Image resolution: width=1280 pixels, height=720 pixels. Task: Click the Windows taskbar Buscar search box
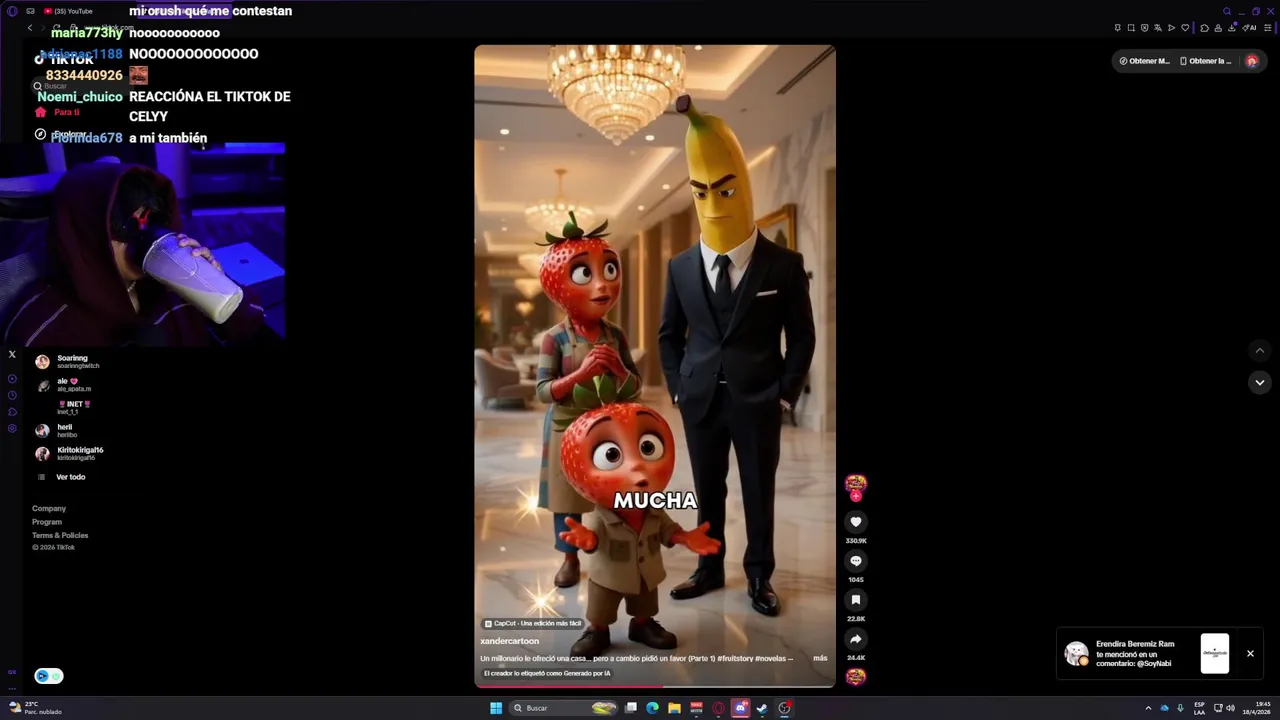[565, 708]
